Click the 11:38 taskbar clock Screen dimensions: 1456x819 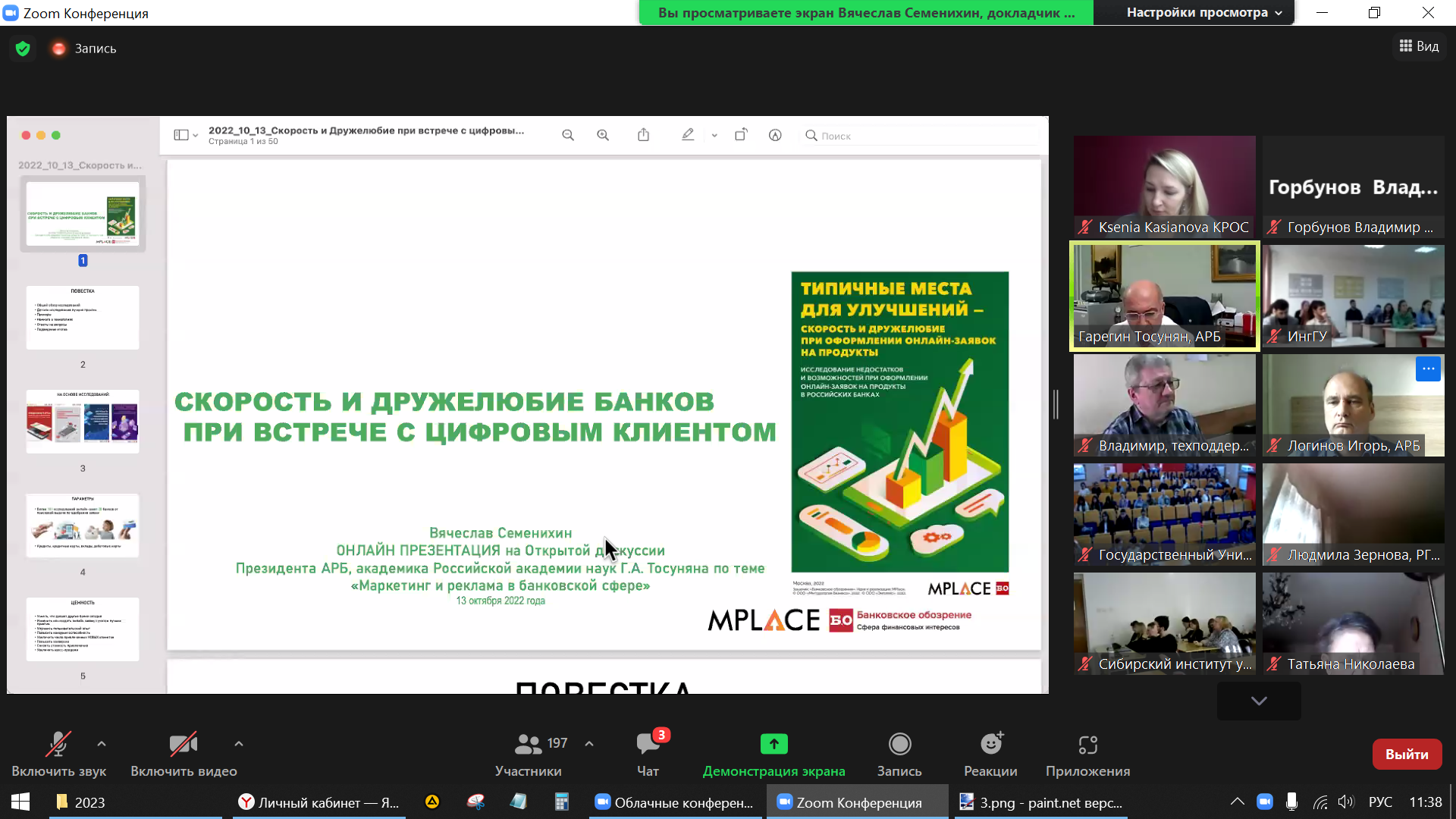(1425, 802)
